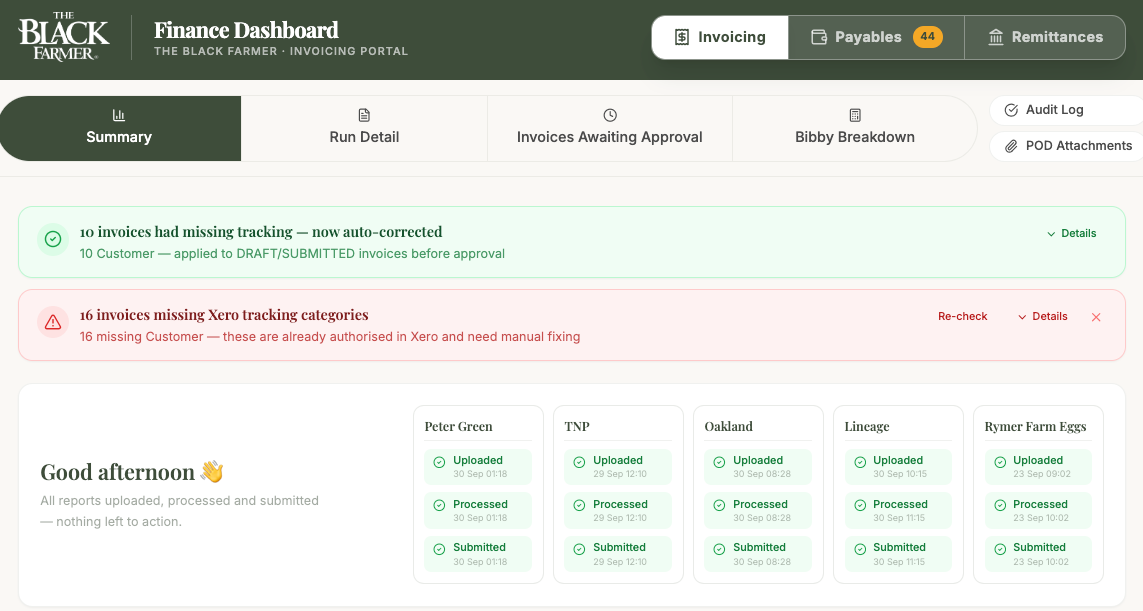The image size is (1143, 611).
Task: Open POD Attachments
Action: 1066,146
